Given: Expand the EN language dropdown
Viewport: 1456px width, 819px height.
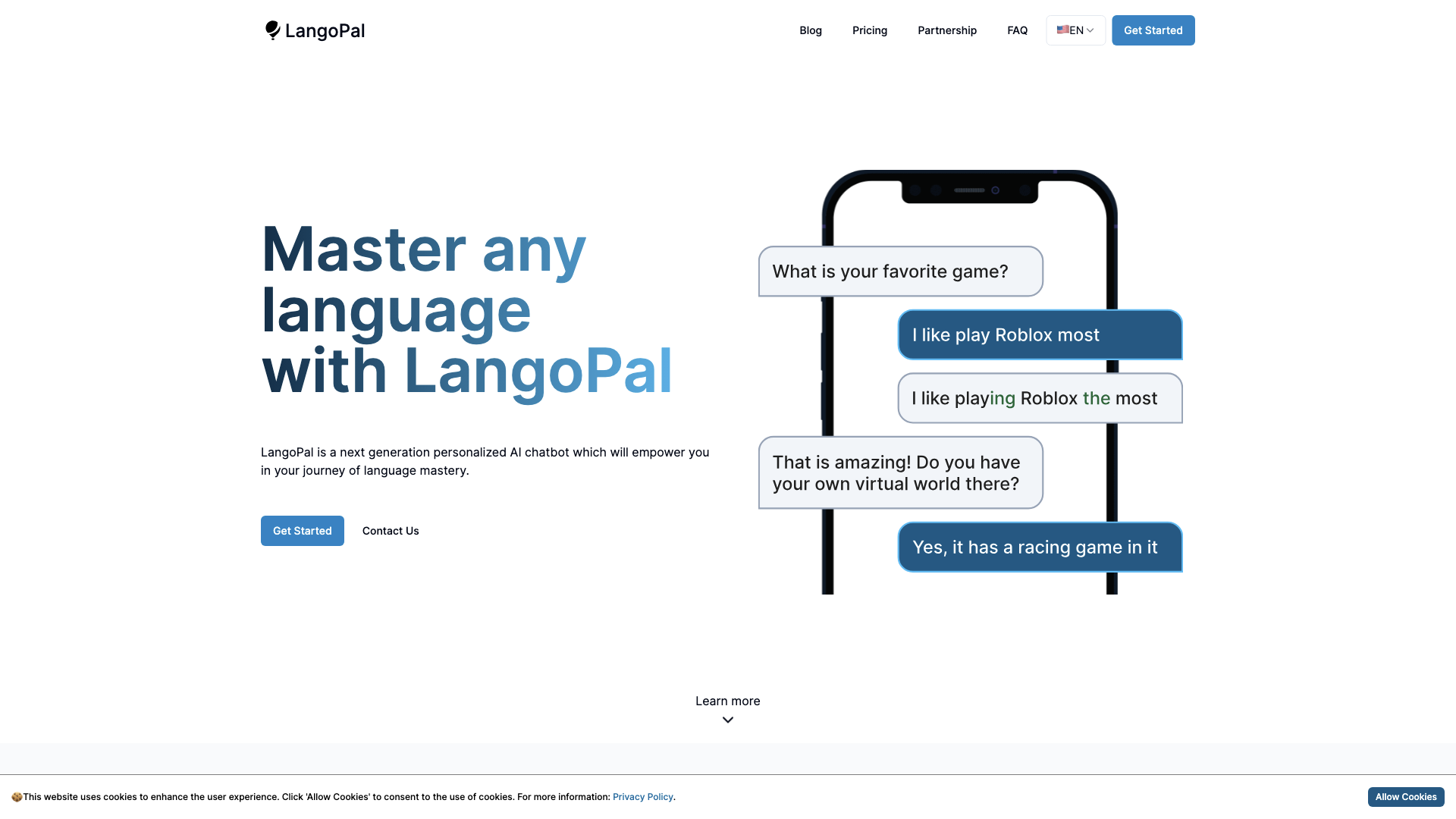Looking at the screenshot, I should coord(1075,30).
